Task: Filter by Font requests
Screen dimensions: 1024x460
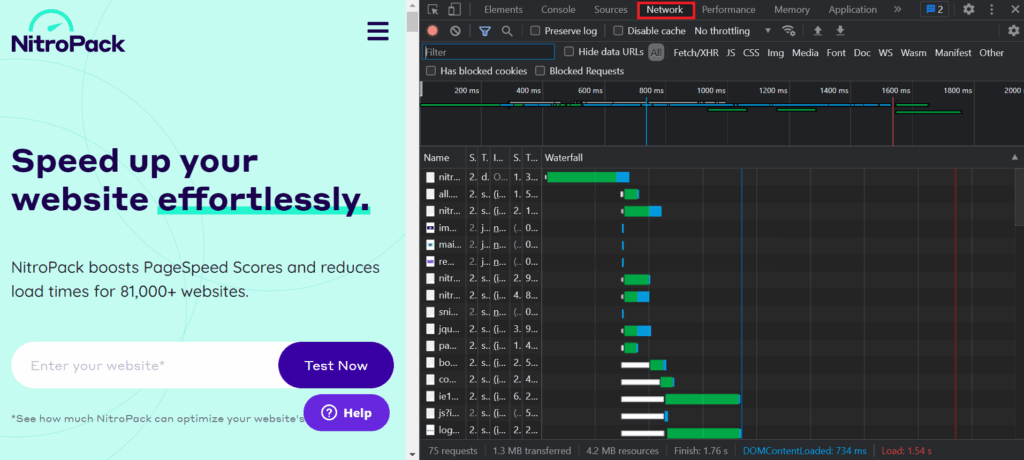Action: 836,53
